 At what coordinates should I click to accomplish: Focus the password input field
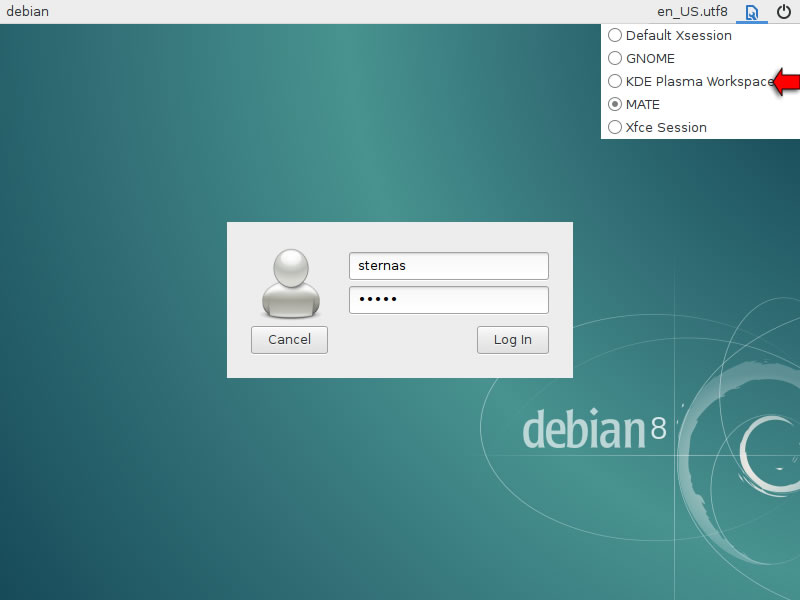pyautogui.click(x=449, y=299)
